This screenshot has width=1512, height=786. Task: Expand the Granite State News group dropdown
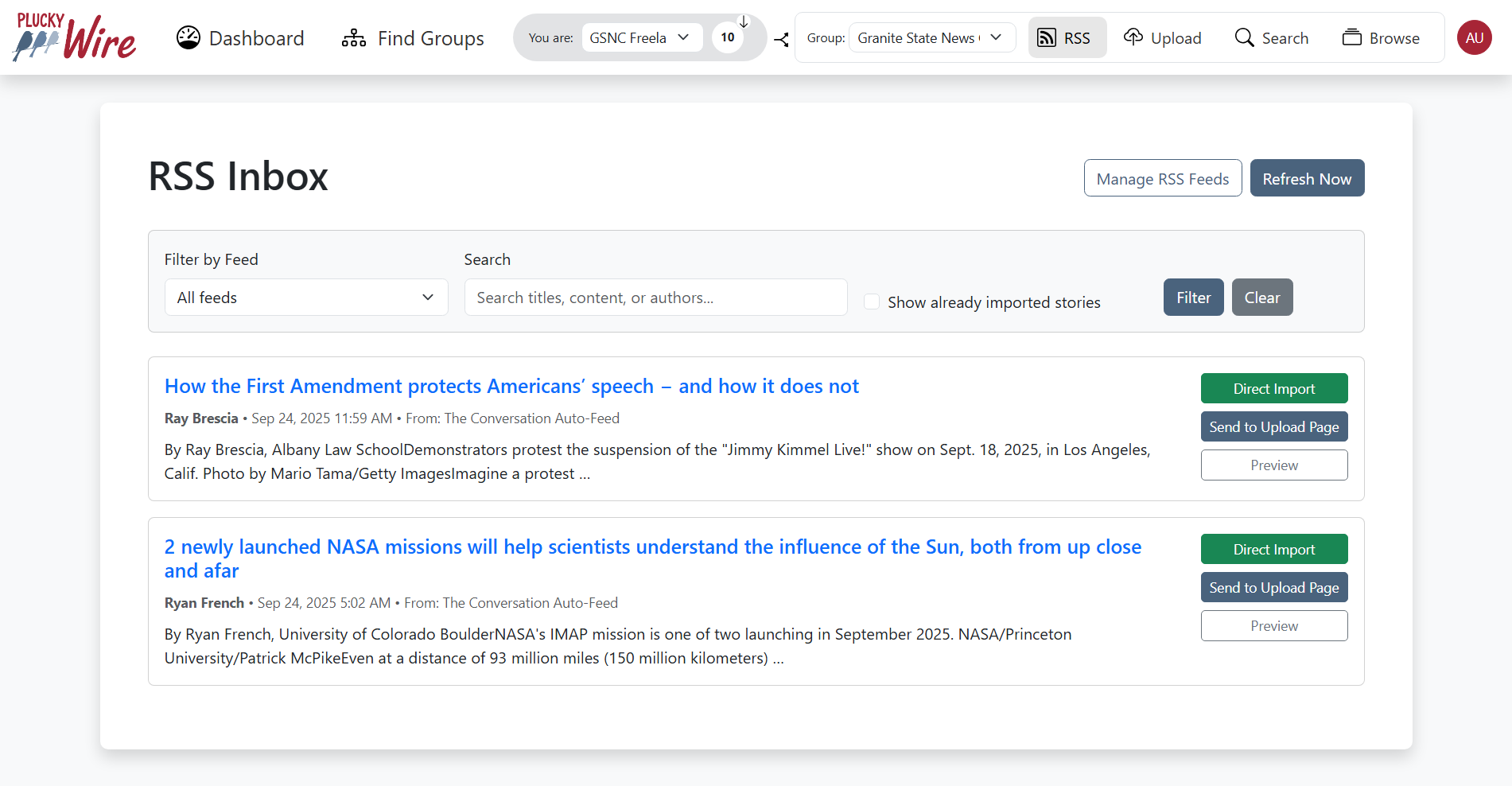pyautogui.click(x=931, y=37)
